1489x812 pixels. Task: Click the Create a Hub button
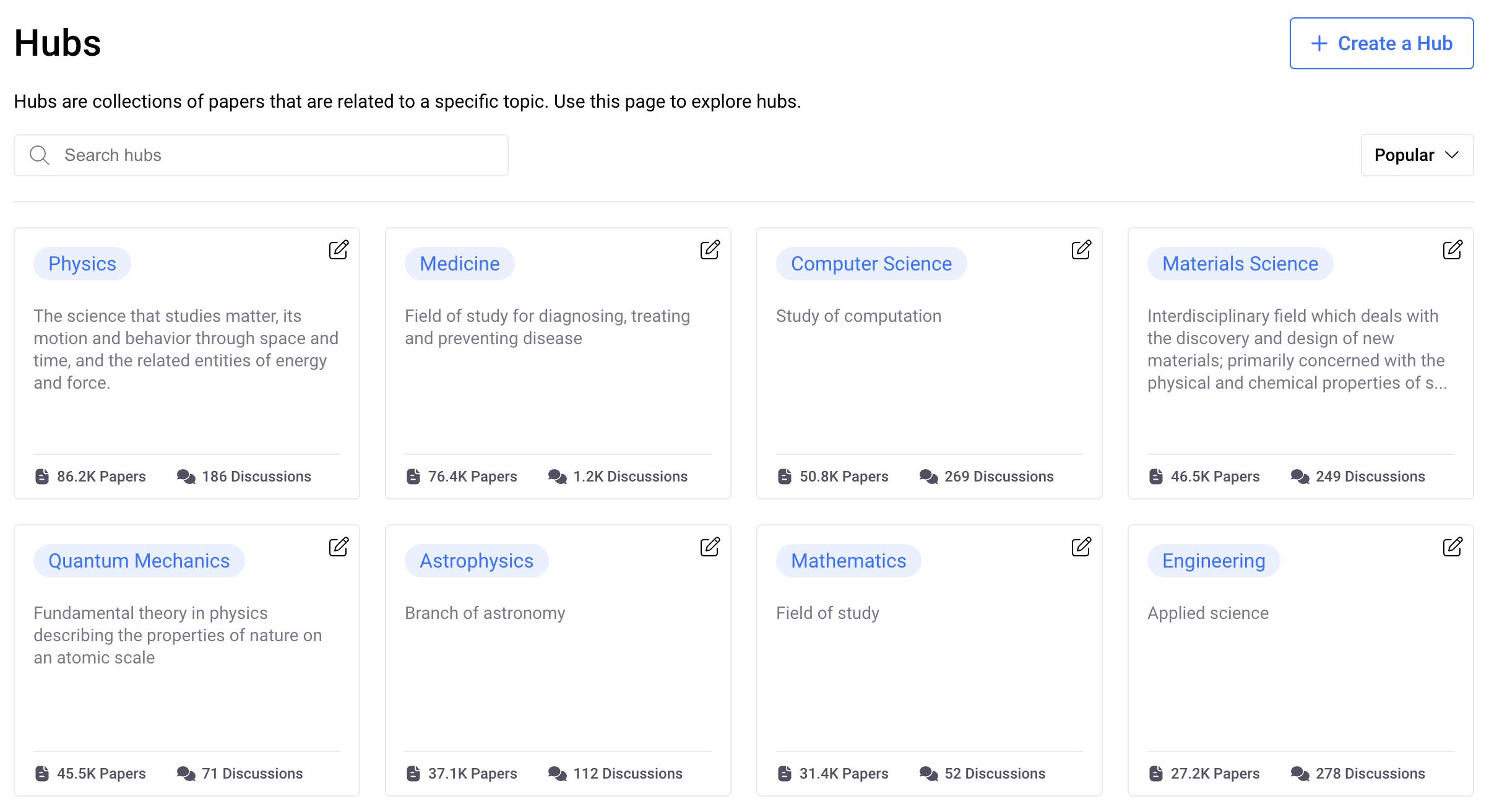coord(1381,43)
